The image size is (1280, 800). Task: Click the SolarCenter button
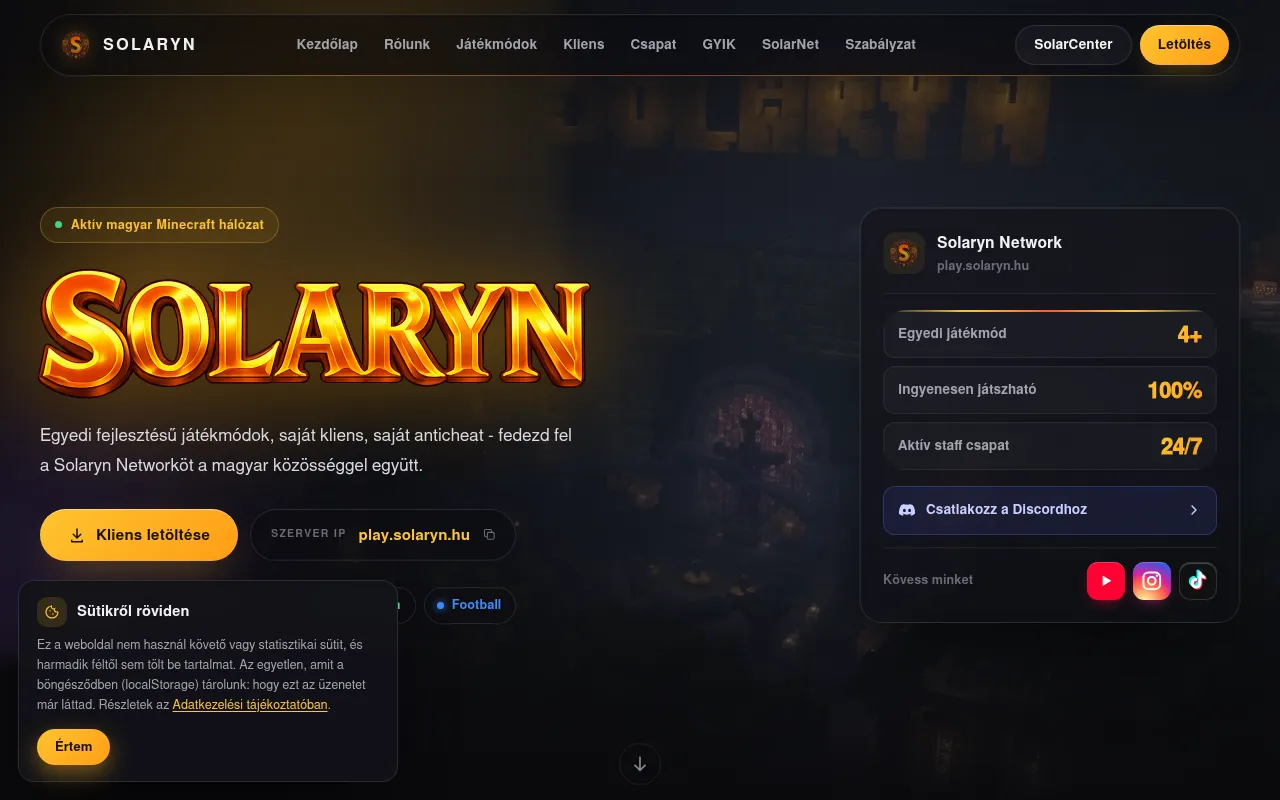click(x=1073, y=45)
